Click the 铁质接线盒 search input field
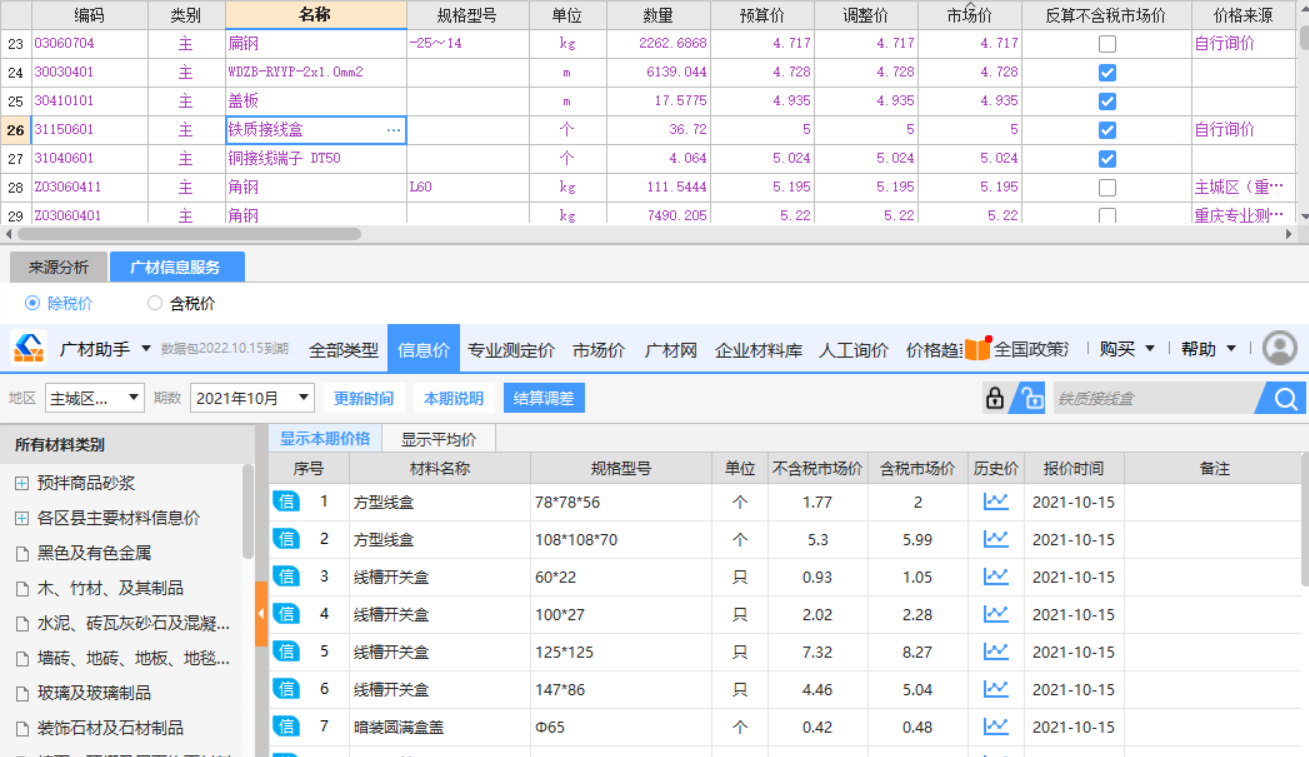Viewport: 1309px width, 757px height. coord(1155,398)
